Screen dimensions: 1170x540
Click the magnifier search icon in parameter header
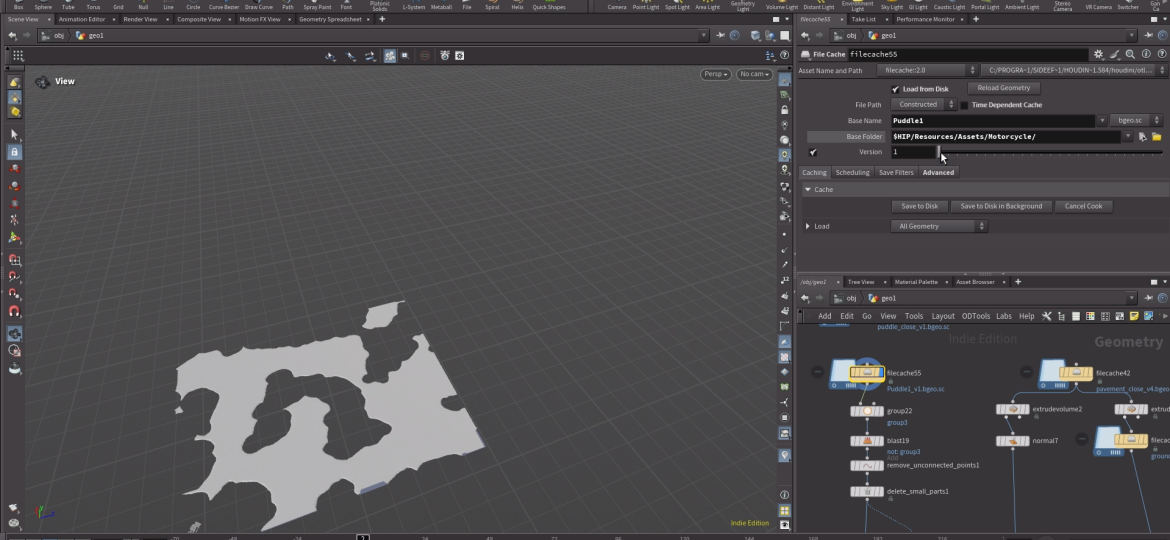[x=1130, y=54]
